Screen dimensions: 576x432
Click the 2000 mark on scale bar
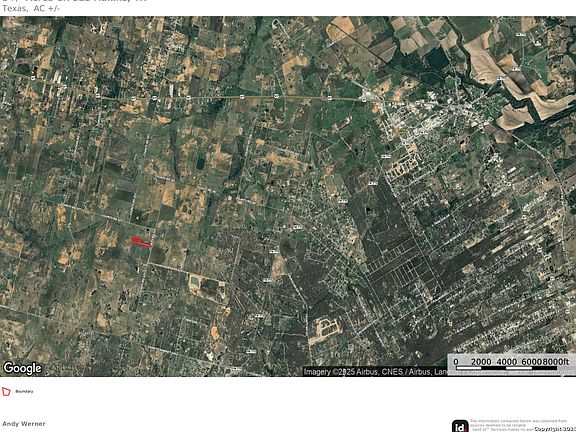481,362
